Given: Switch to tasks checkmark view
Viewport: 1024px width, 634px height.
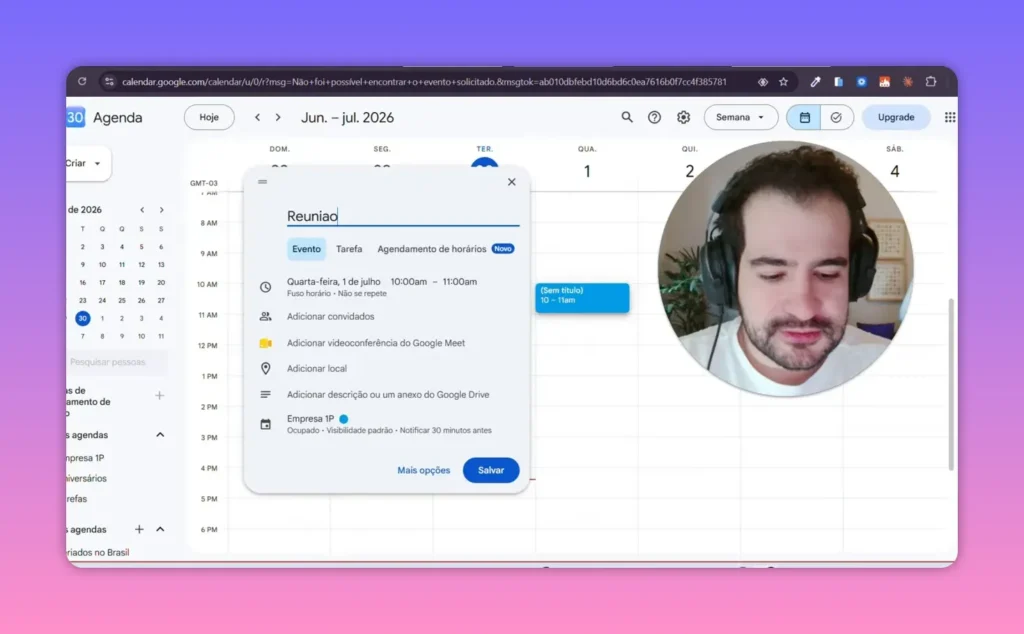Looking at the screenshot, I should [836, 118].
